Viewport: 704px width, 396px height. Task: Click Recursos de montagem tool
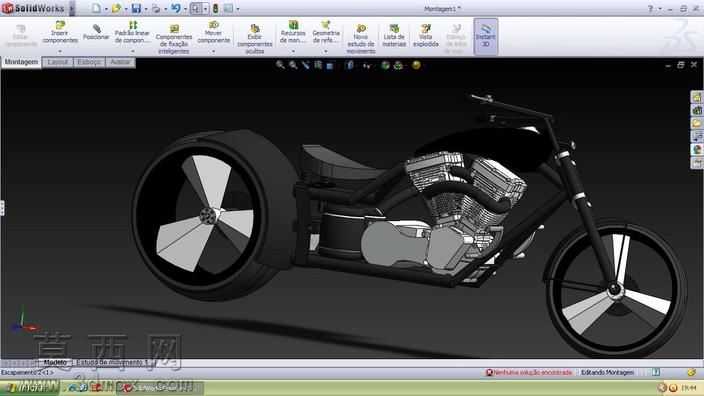(293, 32)
